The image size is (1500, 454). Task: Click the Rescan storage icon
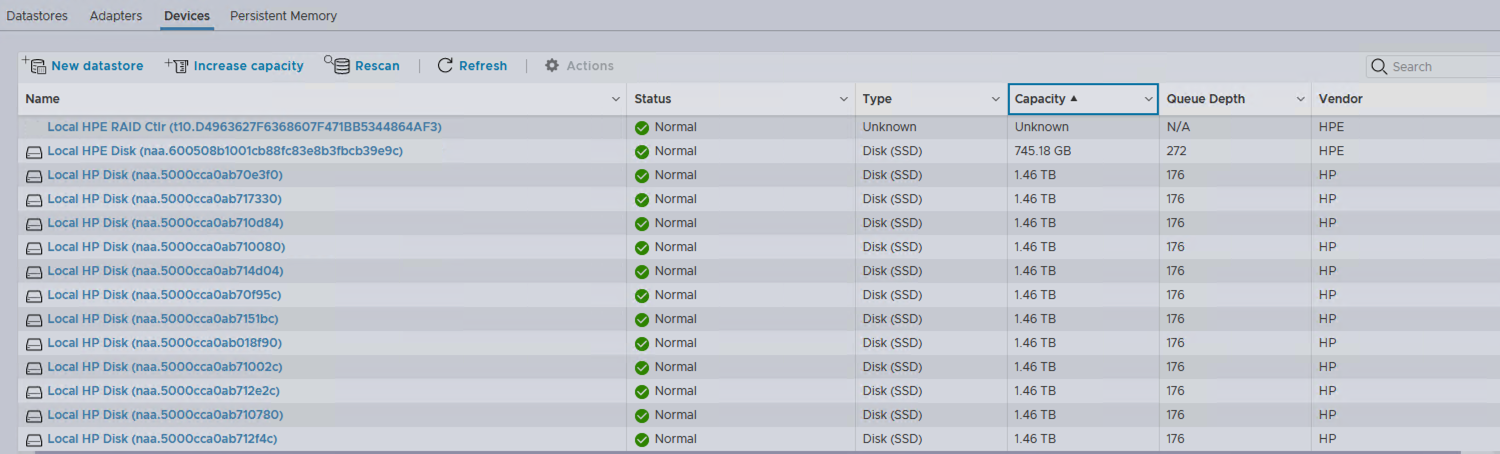point(338,66)
